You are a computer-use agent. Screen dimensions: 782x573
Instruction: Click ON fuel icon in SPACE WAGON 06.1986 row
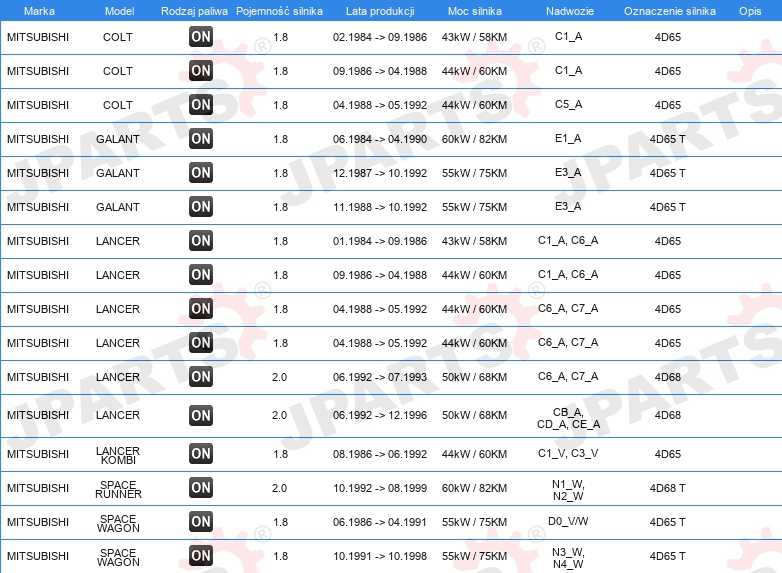pyautogui.click(x=201, y=522)
